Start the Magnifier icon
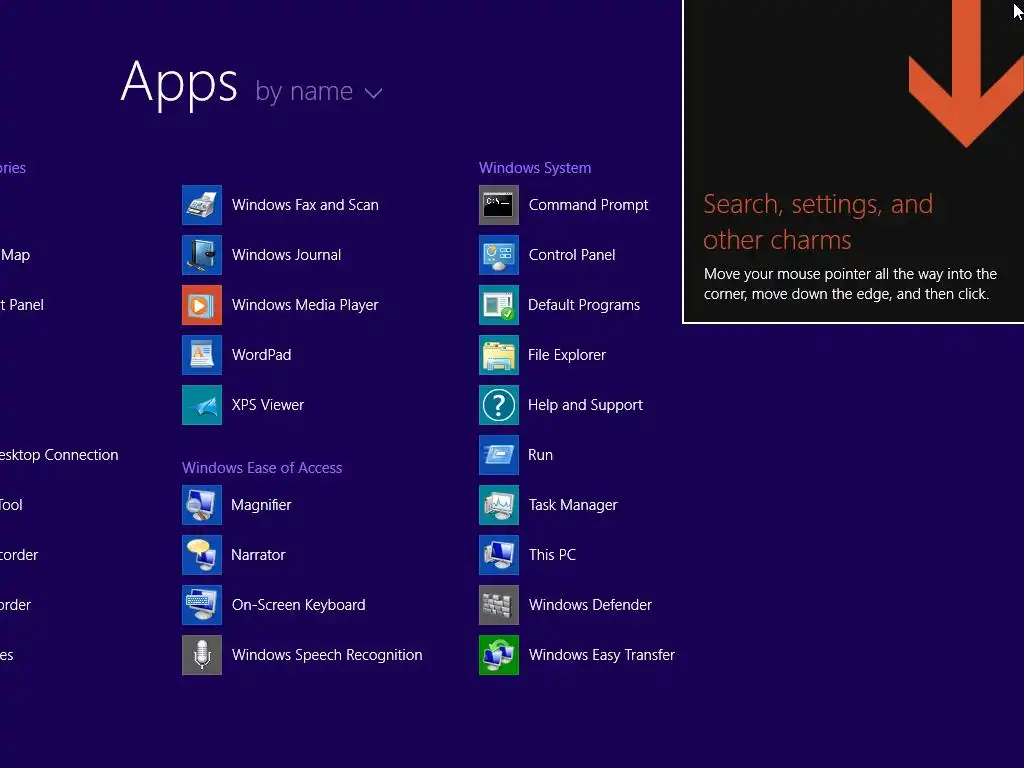The image size is (1024, 768). 202,505
